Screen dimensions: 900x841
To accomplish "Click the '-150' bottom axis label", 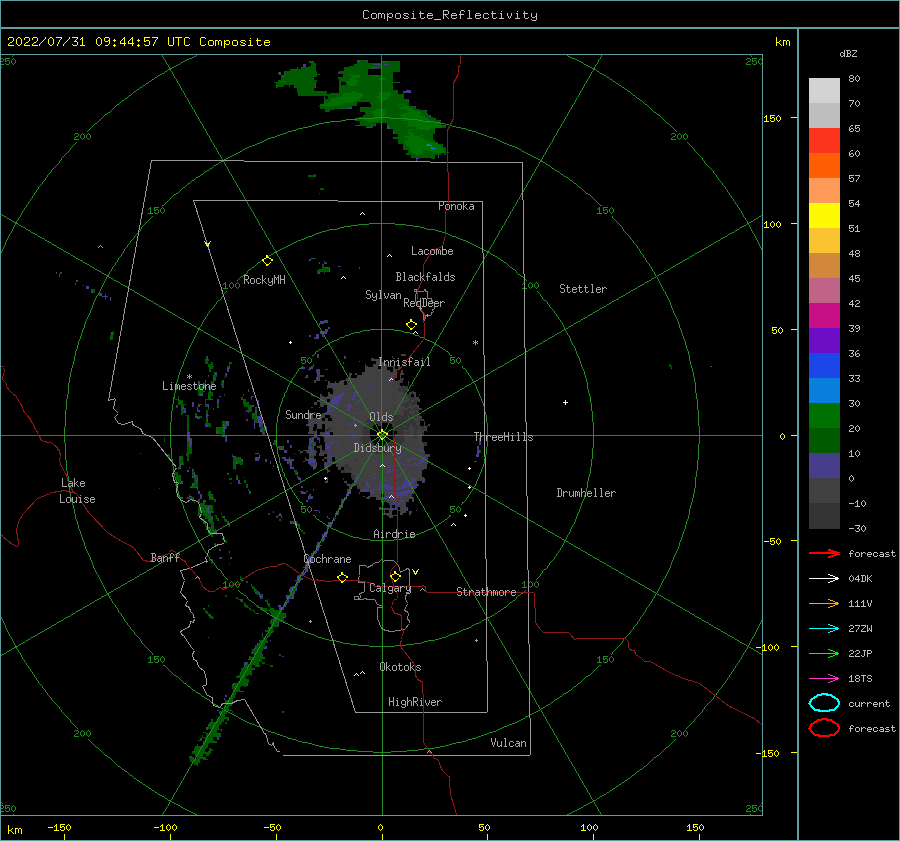I will tap(59, 827).
